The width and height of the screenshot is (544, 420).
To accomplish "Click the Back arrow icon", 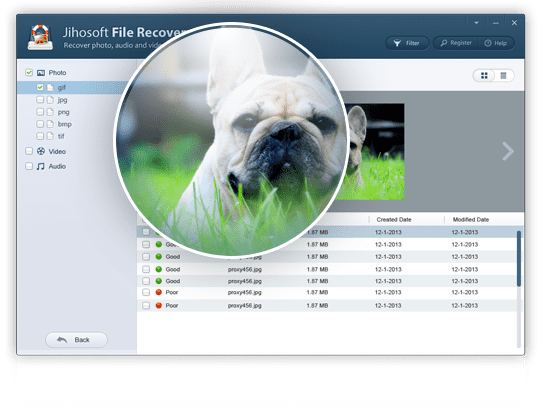I will click(62, 340).
